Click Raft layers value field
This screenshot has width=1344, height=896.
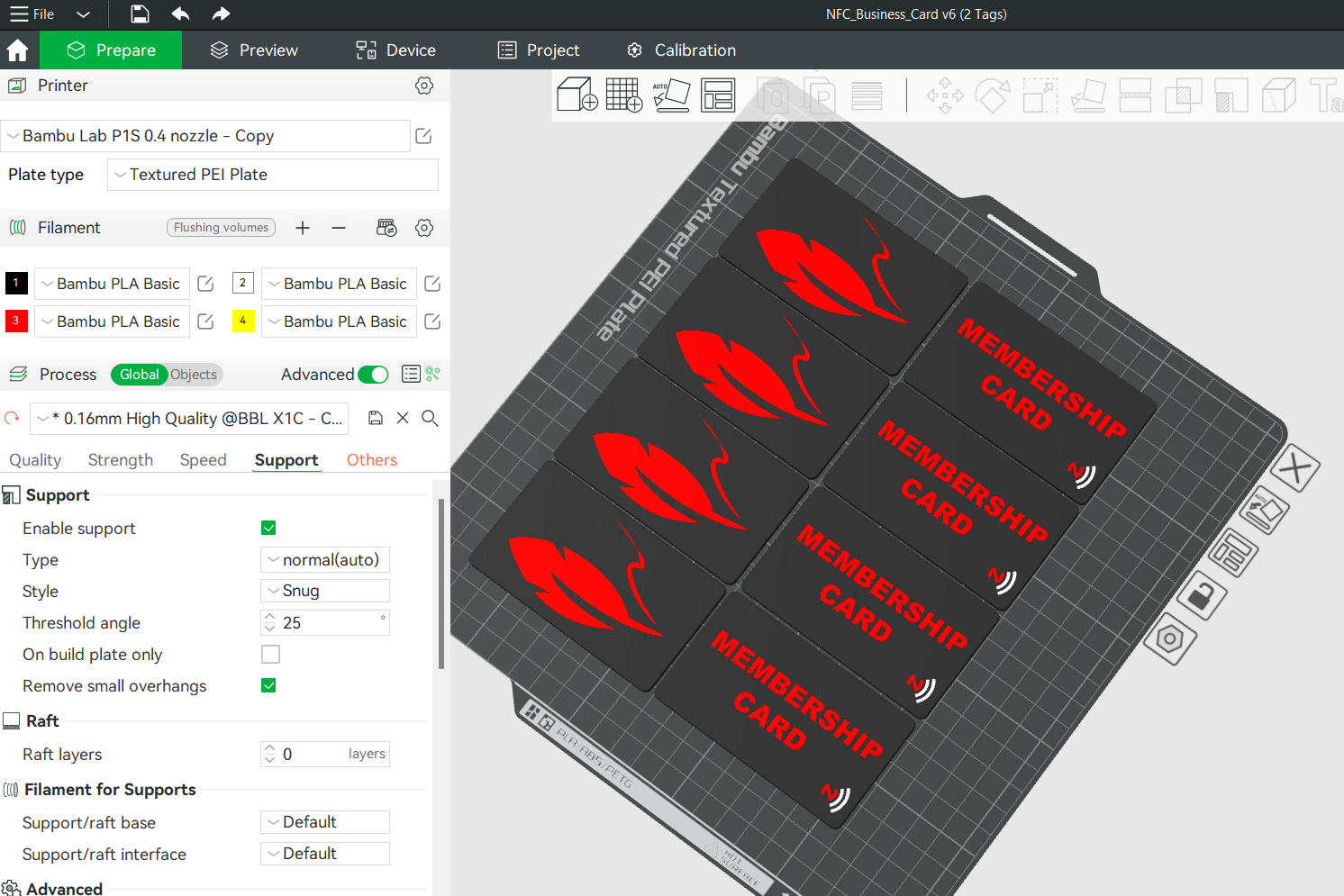(325, 755)
